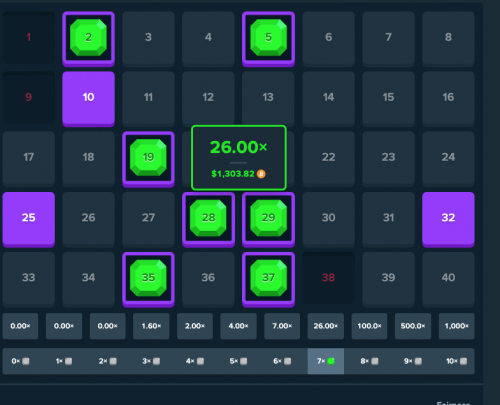Click the green gem on tile 5
The height and width of the screenshot is (405, 500).
click(268, 37)
